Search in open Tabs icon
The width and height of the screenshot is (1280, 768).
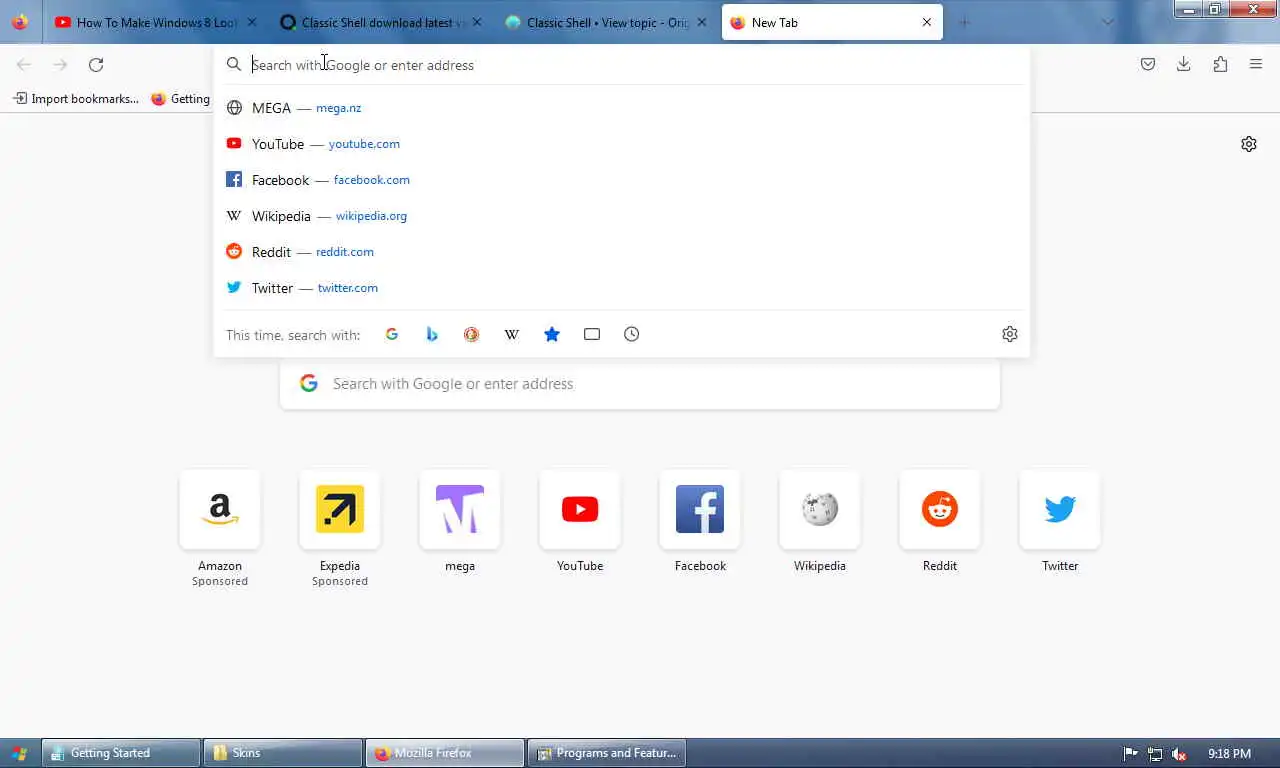point(592,334)
